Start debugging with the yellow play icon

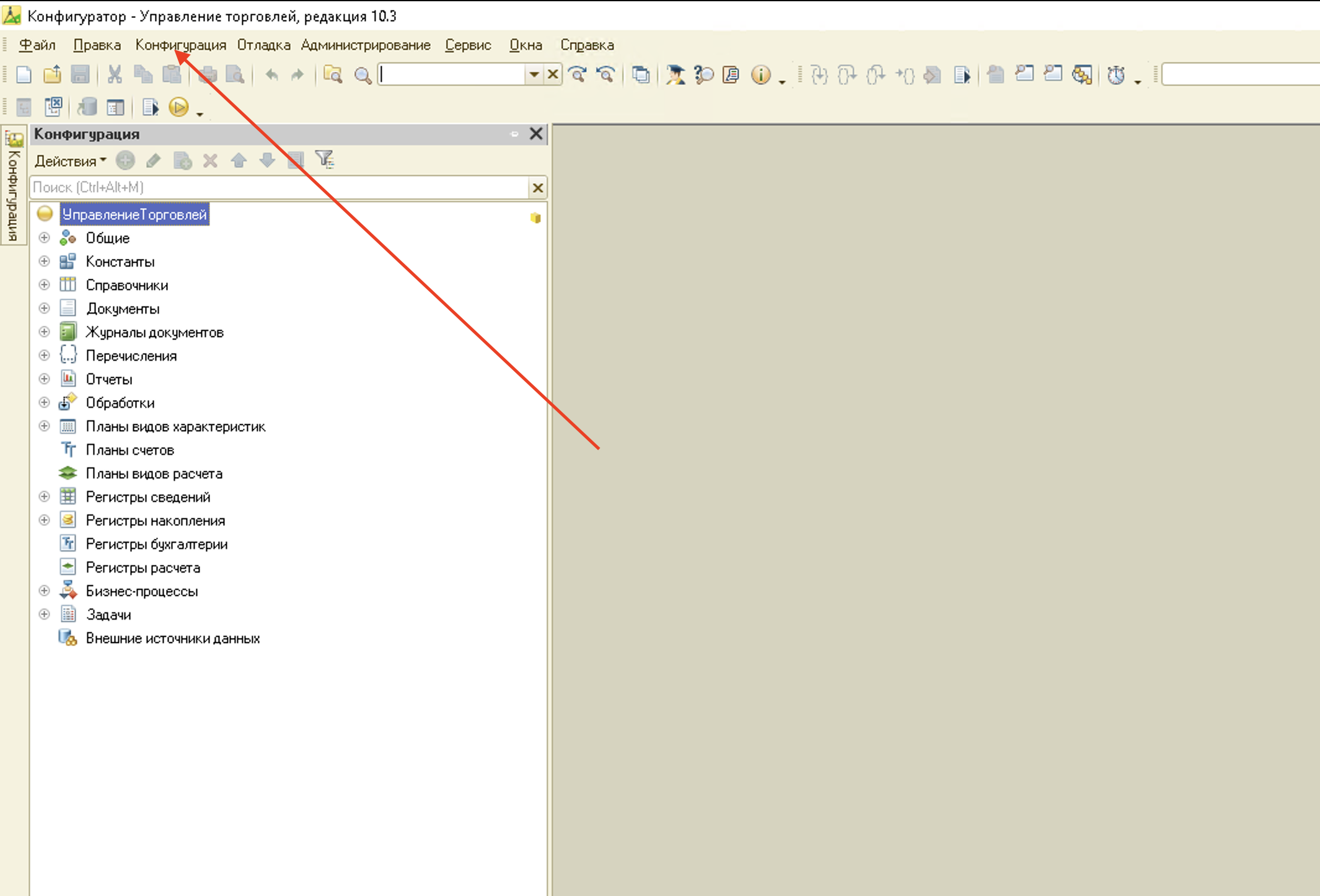click(x=178, y=107)
